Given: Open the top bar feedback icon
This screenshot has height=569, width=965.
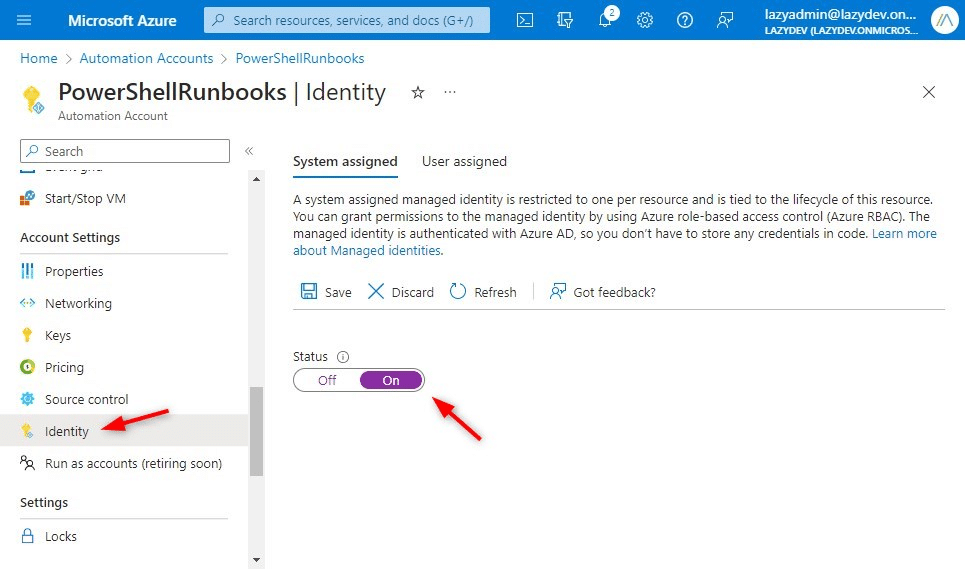Looking at the screenshot, I should point(724,20).
